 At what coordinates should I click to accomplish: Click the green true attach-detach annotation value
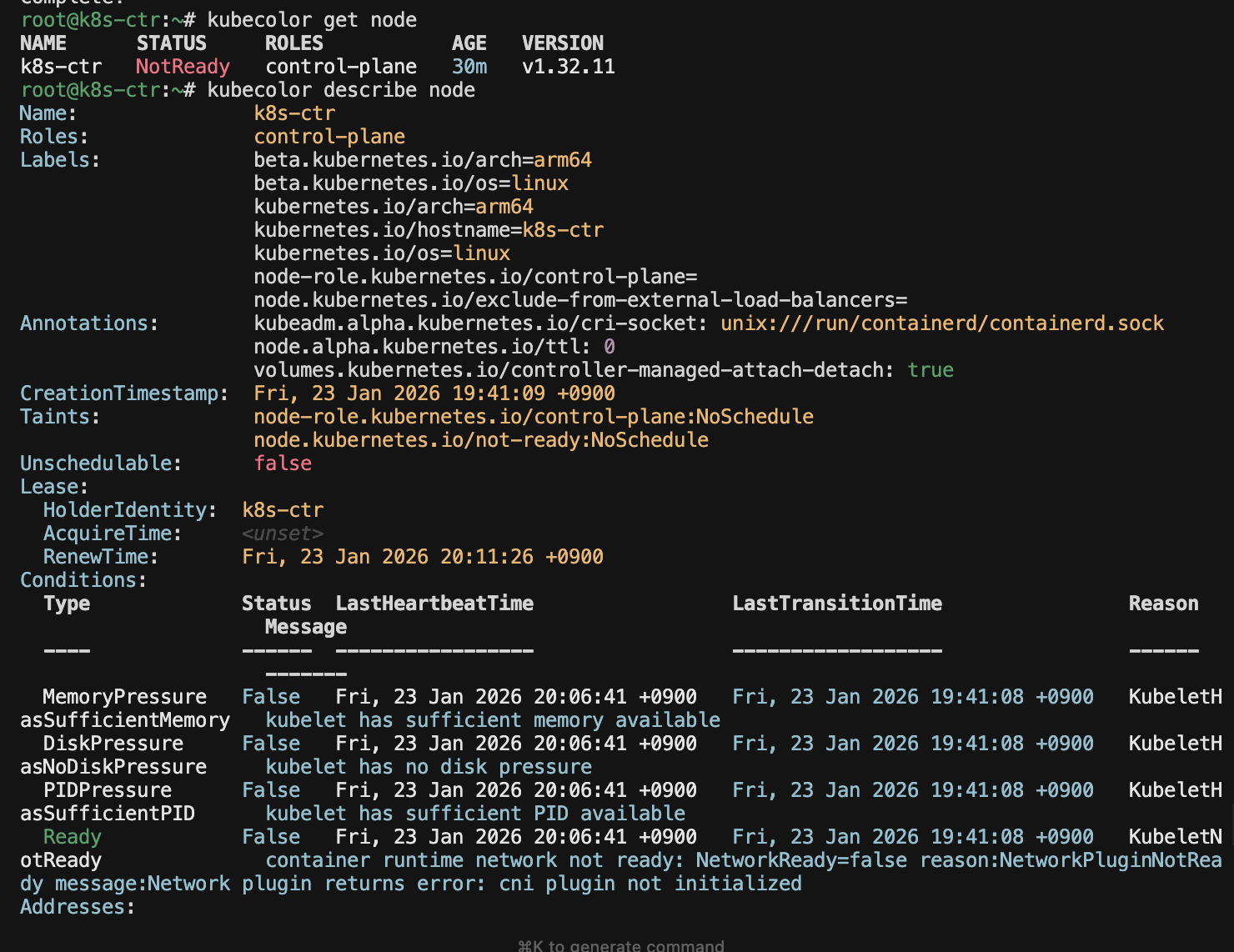(x=930, y=370)
